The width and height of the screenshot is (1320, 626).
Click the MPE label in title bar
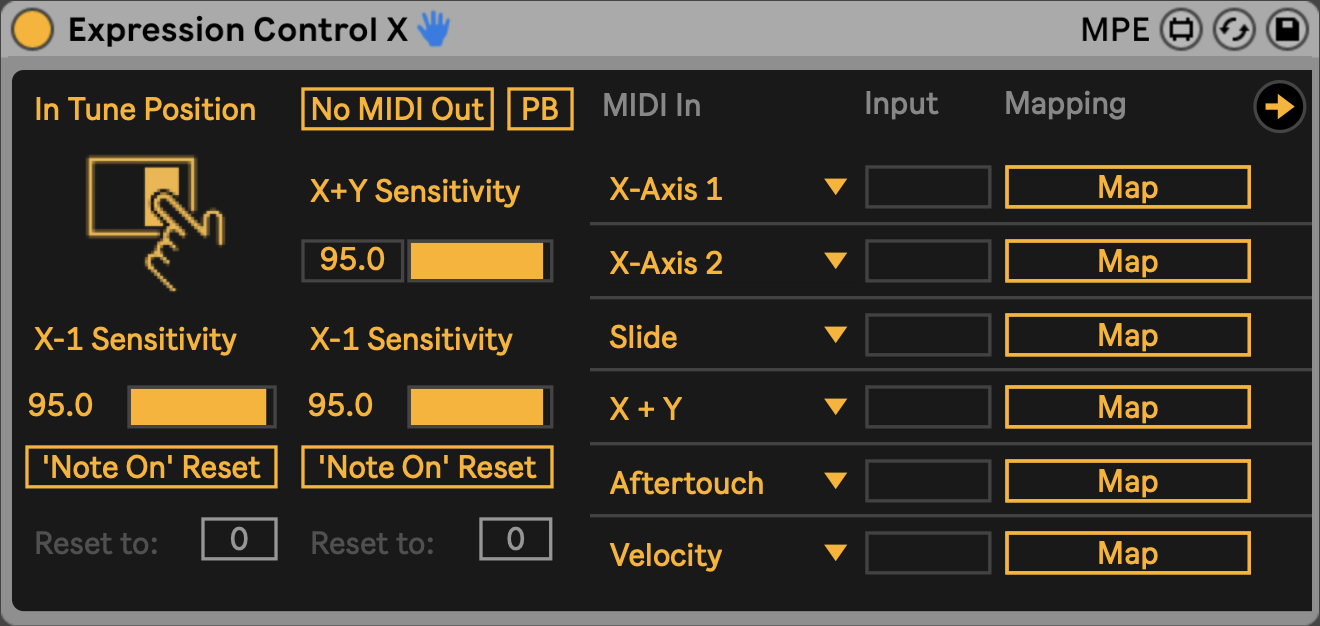pos(1114,30)
